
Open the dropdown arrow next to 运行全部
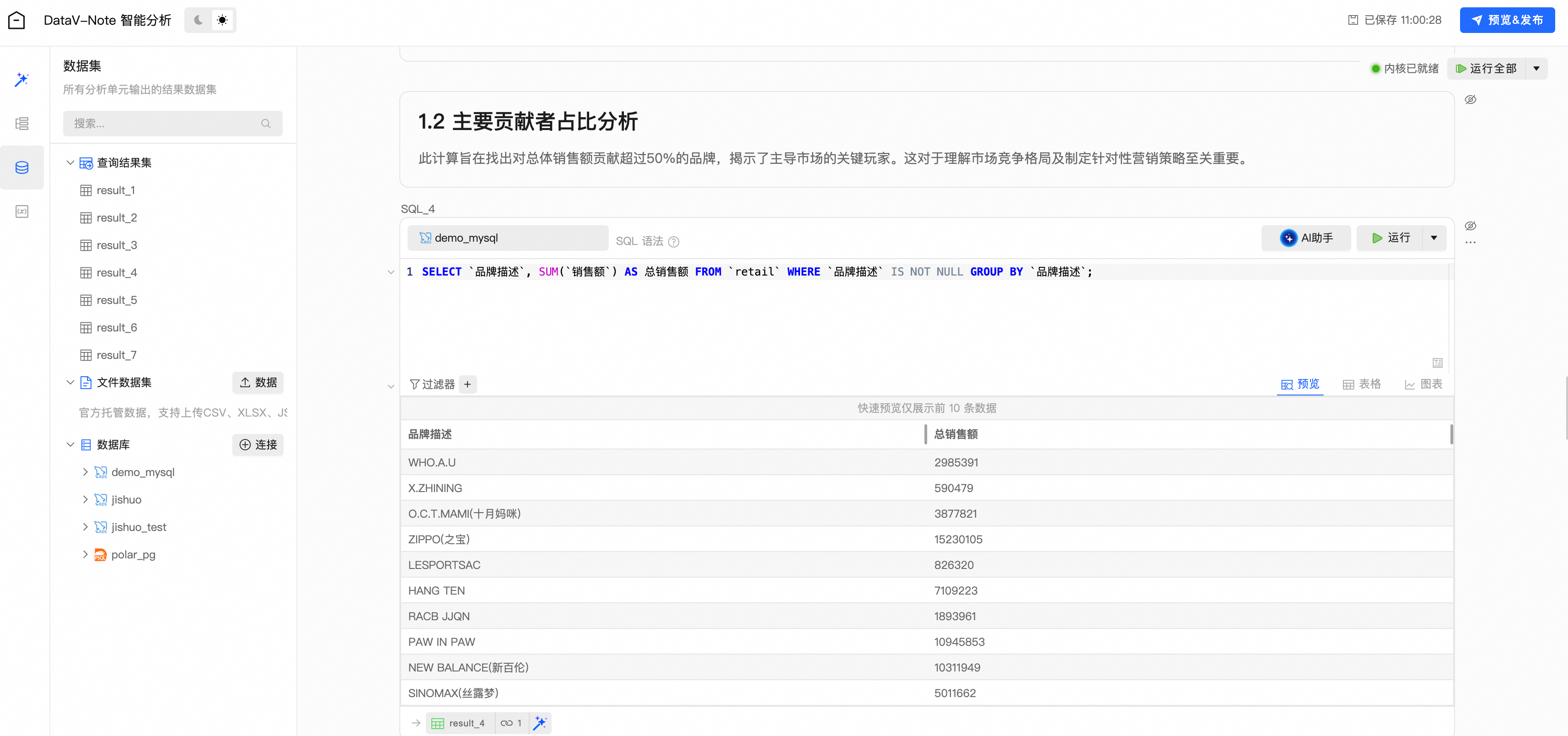coord(1536,68)
